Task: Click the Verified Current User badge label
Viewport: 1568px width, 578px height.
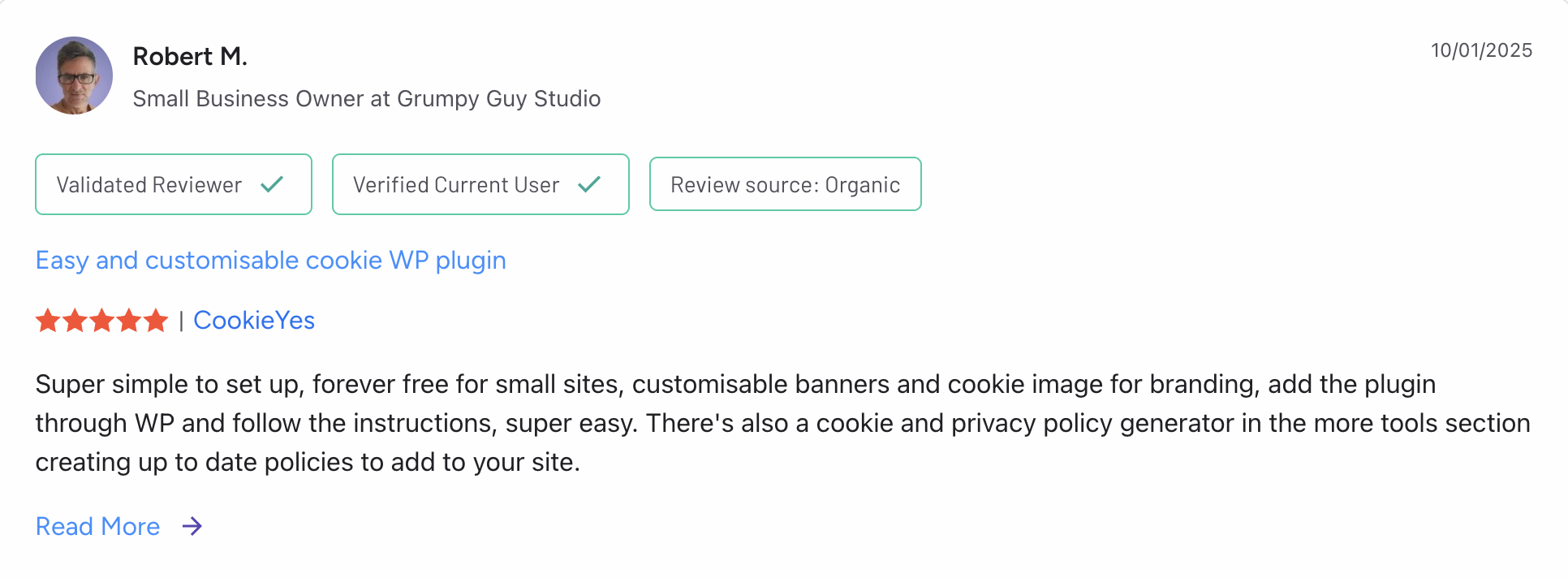Action: click(x=456, y=185)
